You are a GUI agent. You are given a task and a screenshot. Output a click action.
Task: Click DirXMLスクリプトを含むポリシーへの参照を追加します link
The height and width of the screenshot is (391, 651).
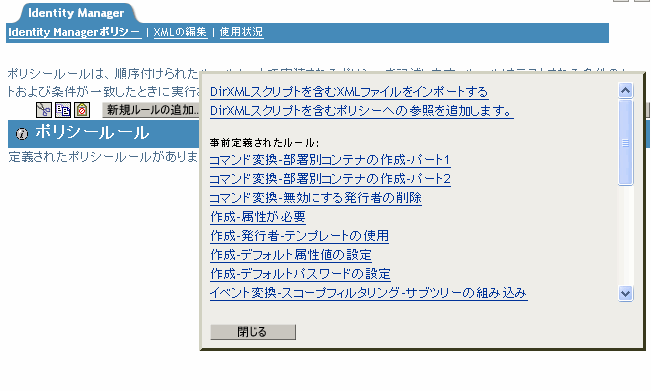(361, 111)
